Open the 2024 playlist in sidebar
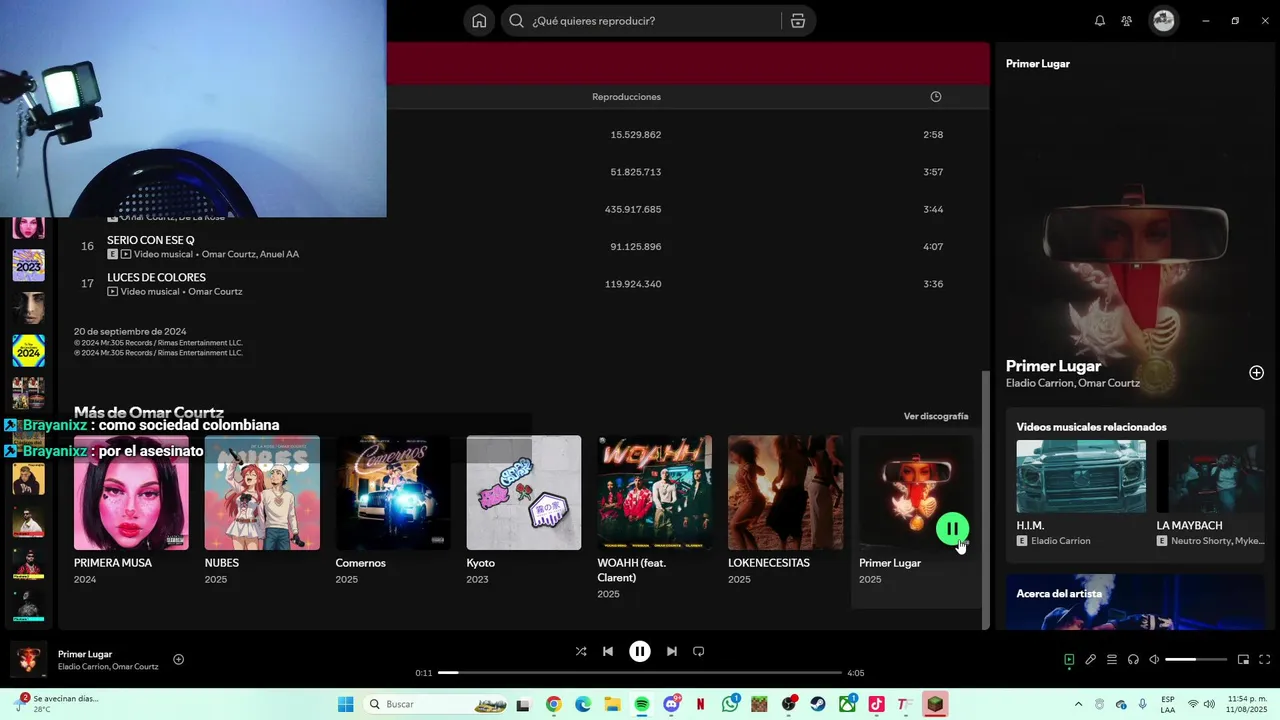 tap(28, 351)
